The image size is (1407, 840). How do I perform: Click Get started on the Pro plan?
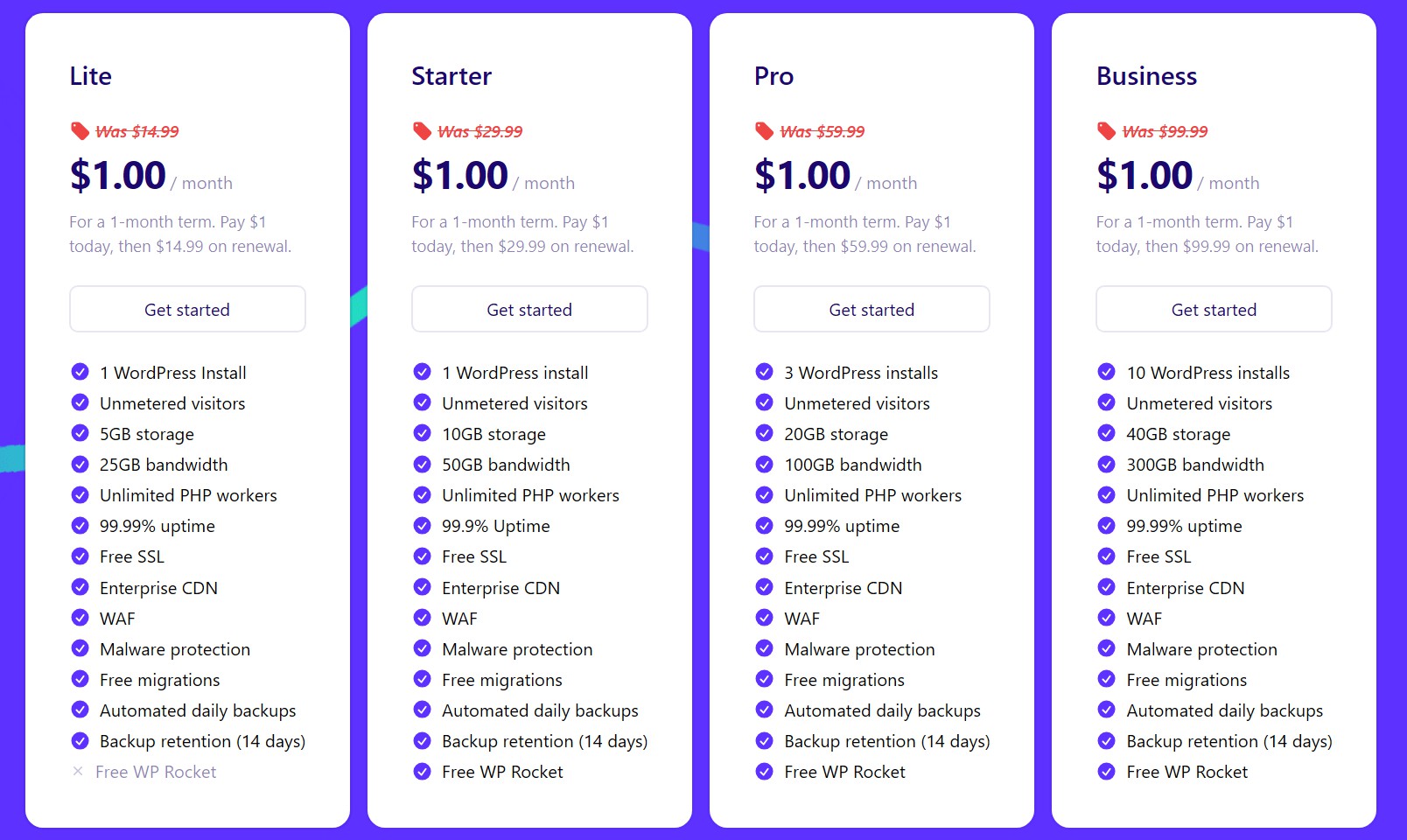[x=871, y=309]
